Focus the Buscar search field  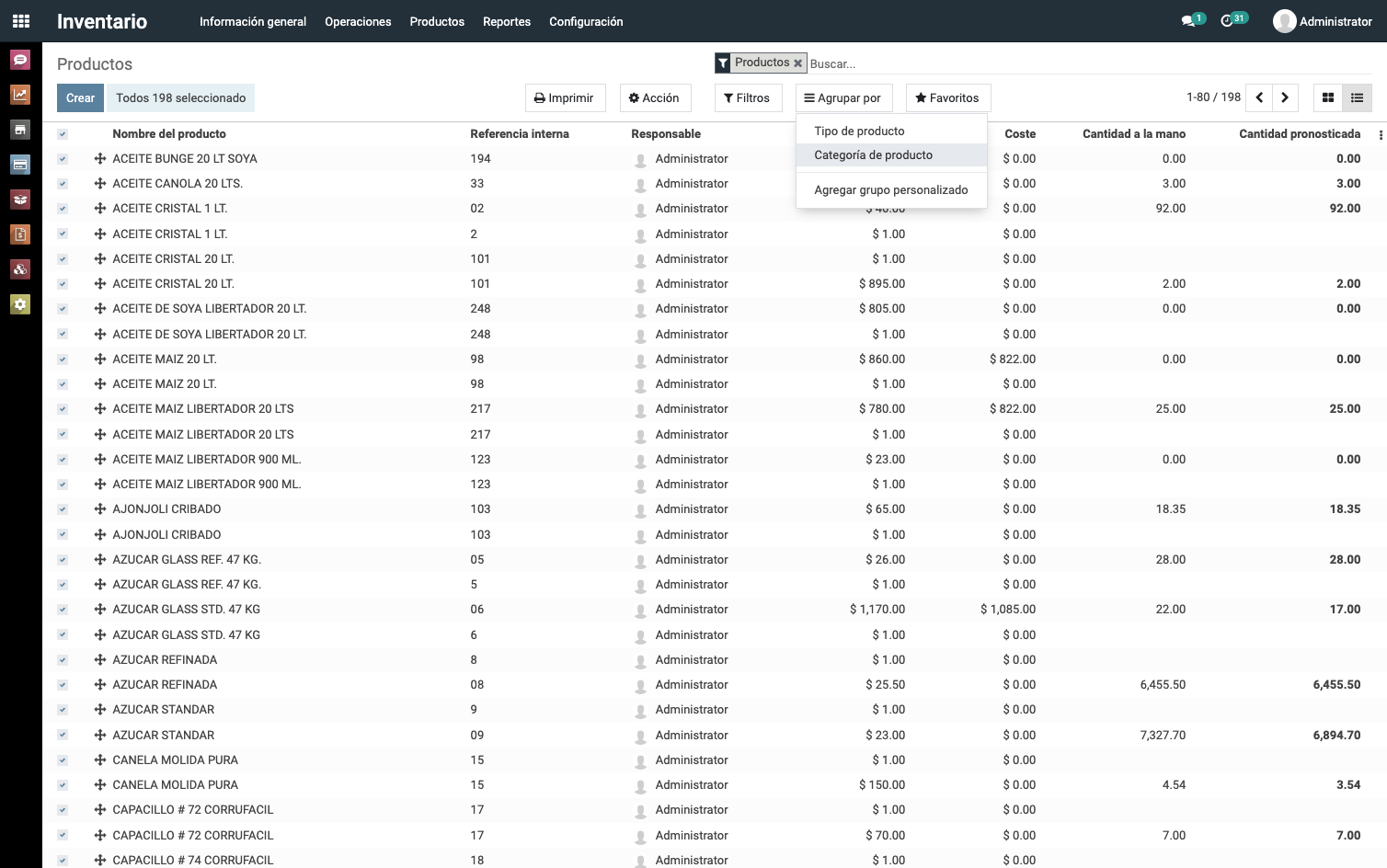click(1091, 63)
